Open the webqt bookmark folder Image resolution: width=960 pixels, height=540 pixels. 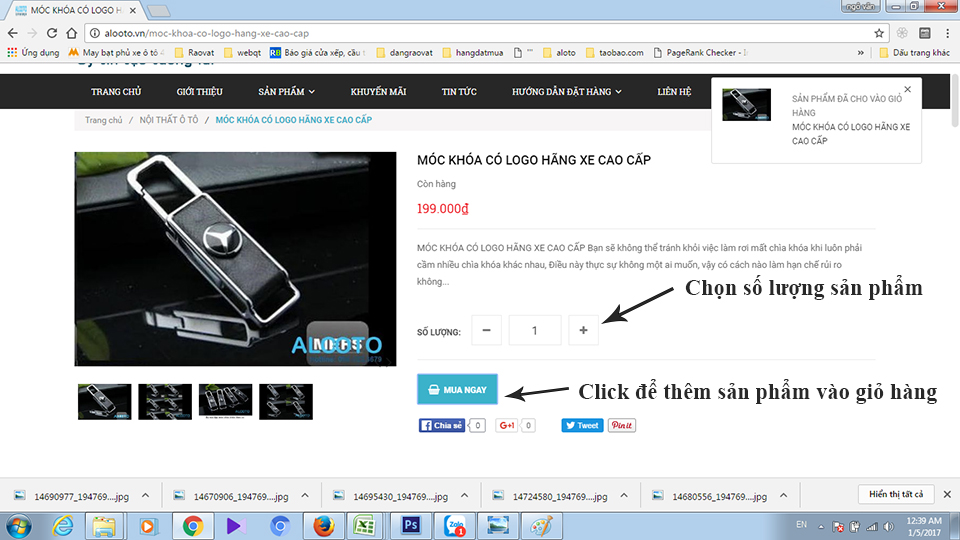[242, 53]
